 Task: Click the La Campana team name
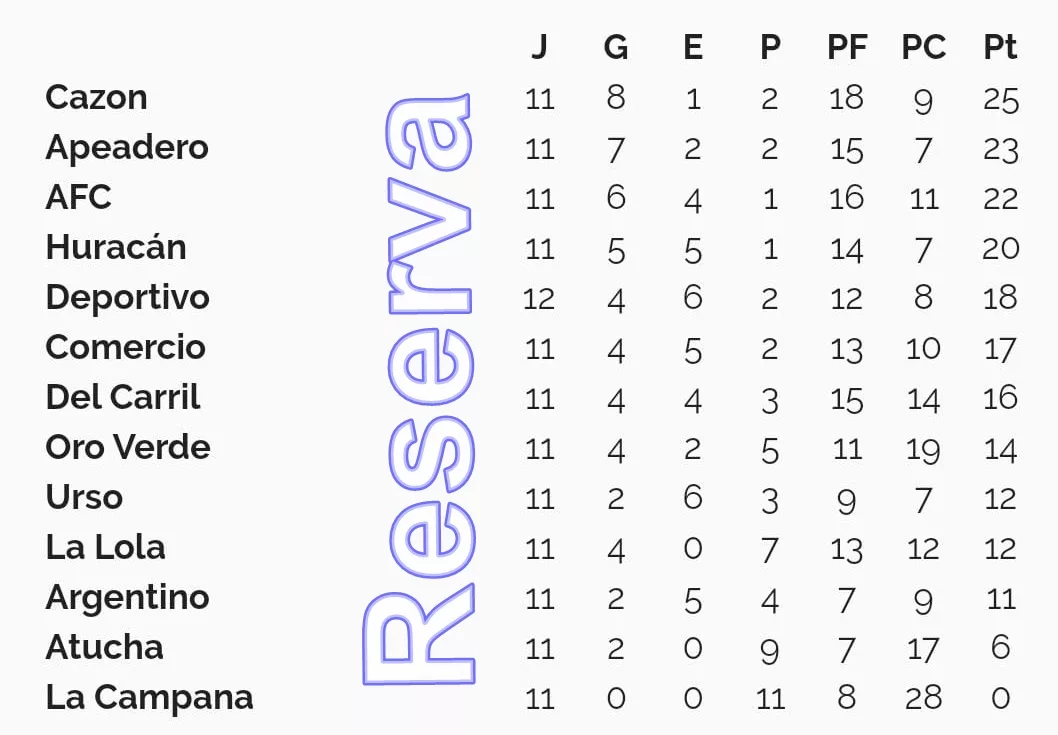point(149,697)
